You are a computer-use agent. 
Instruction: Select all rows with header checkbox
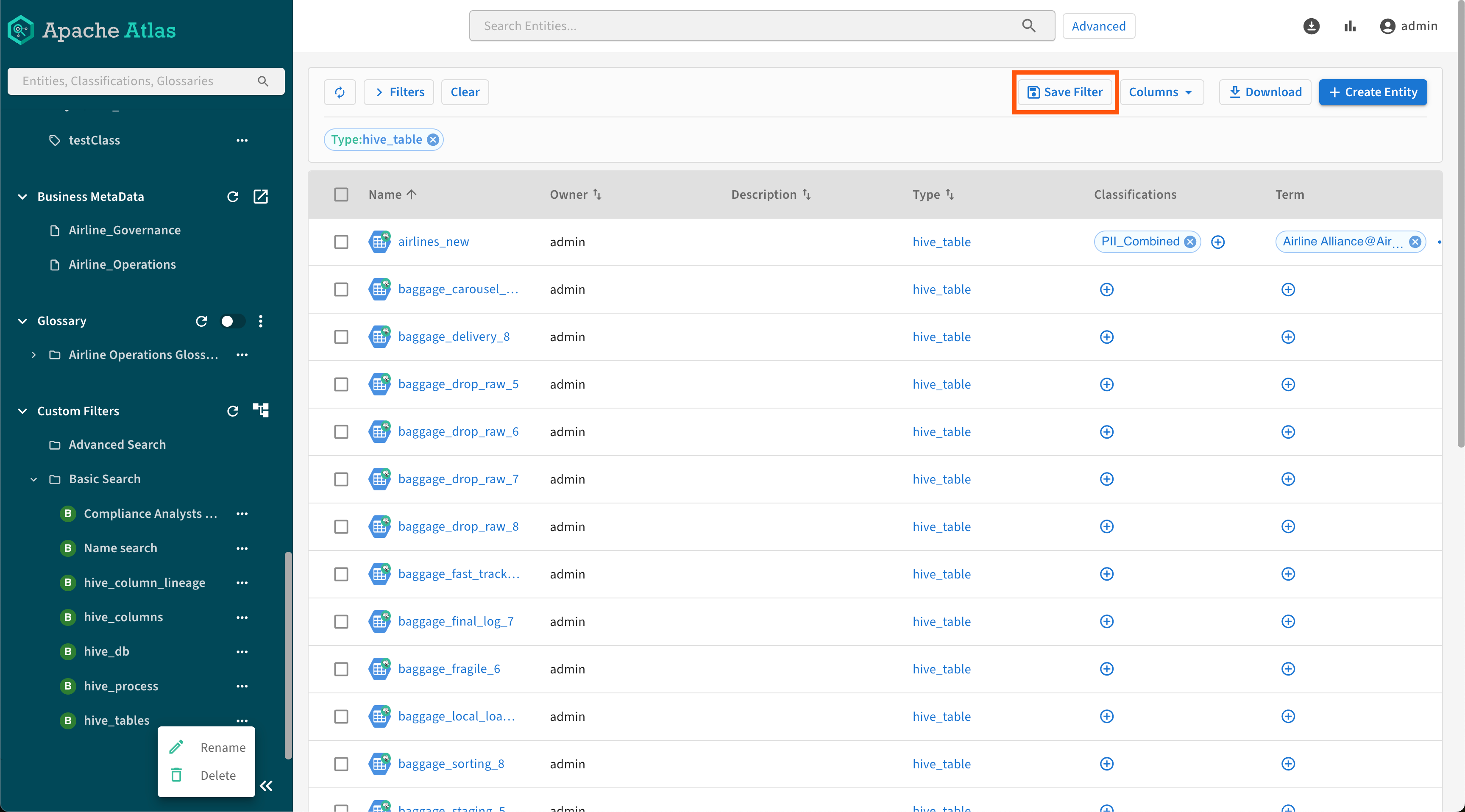341,195
